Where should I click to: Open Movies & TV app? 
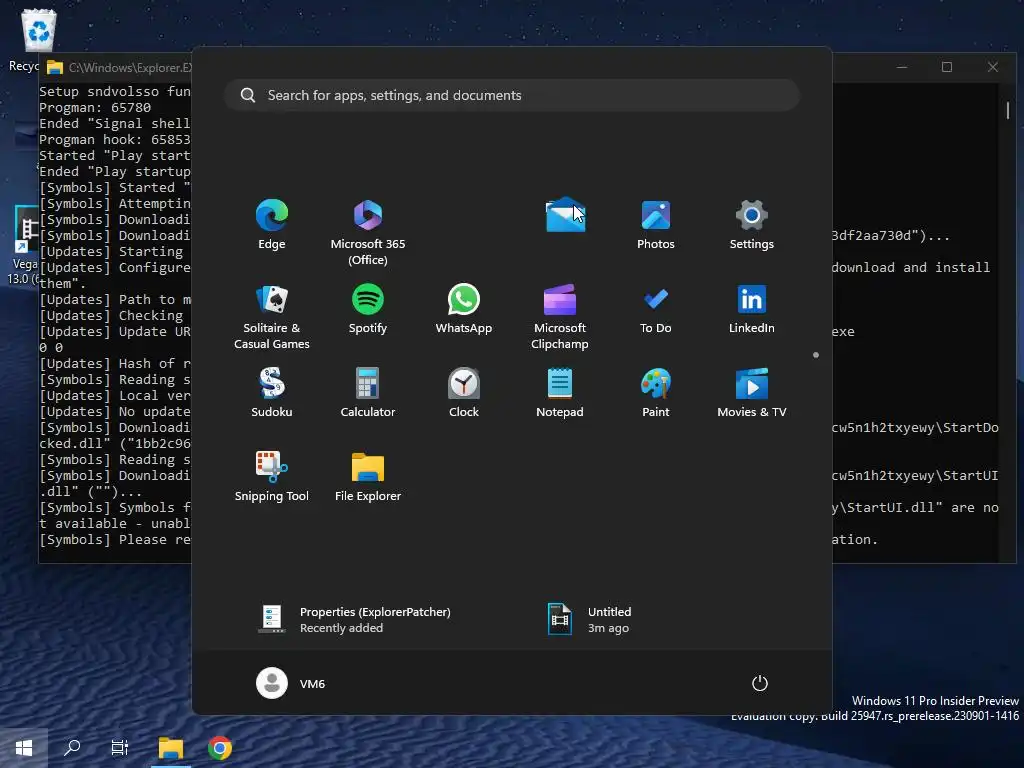(x=752, y=392)
